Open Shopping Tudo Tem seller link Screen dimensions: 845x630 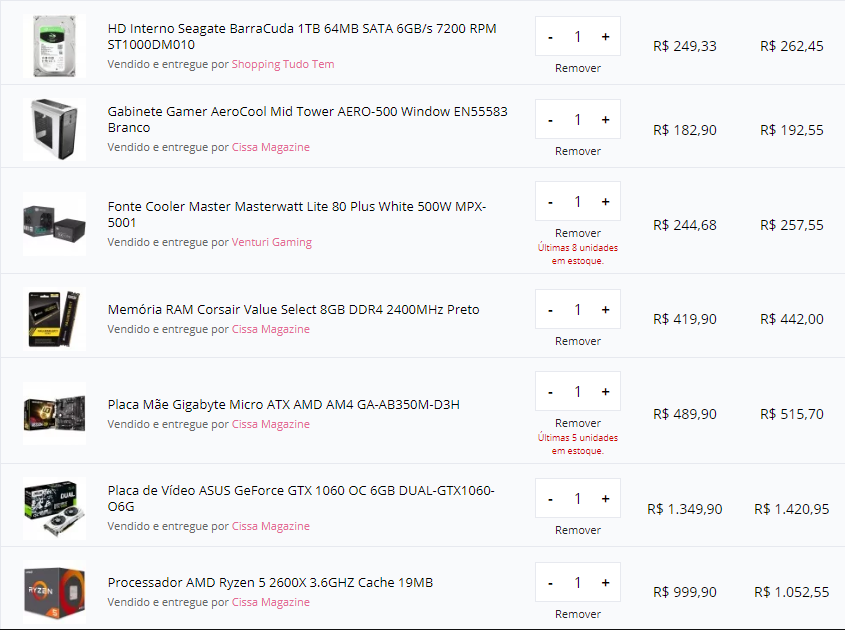pos(283,64)
